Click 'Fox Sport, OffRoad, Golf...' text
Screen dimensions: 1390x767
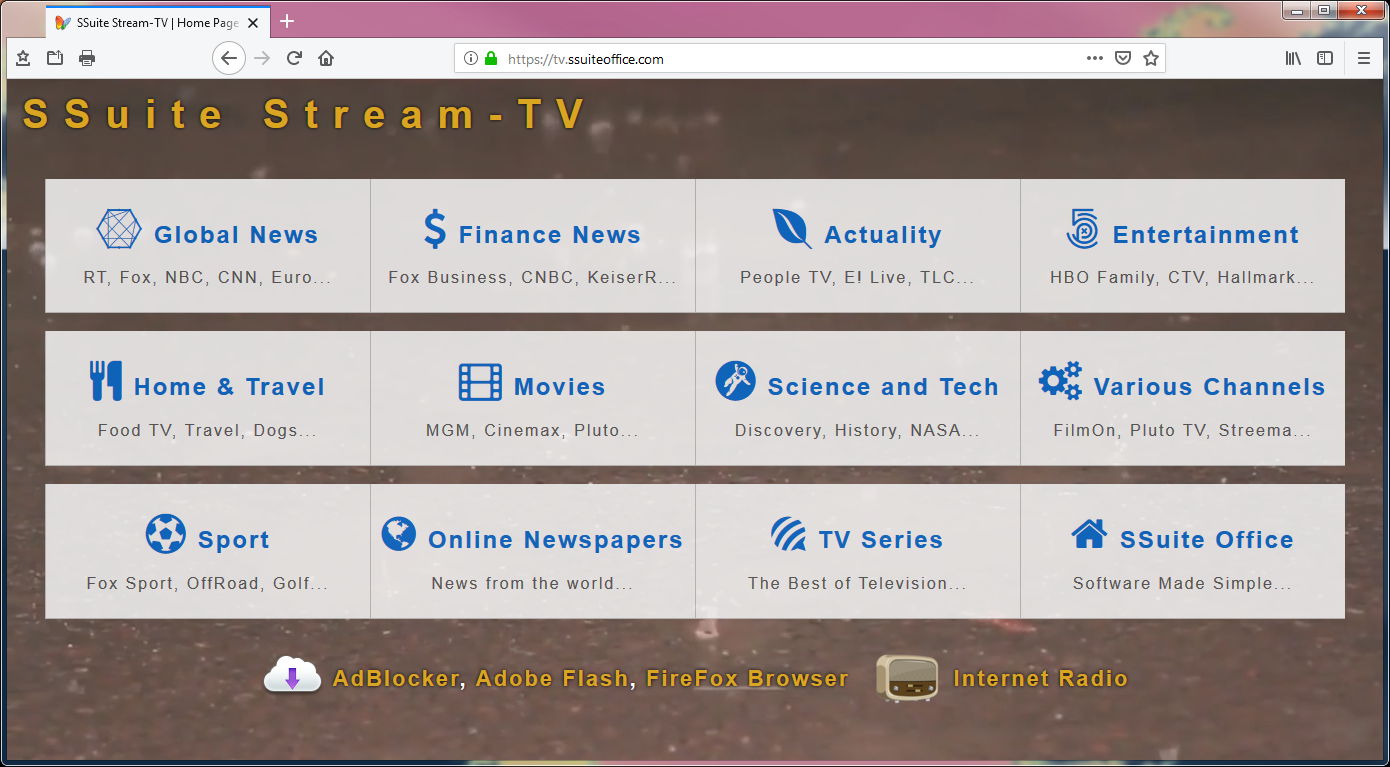click(207, 583)
